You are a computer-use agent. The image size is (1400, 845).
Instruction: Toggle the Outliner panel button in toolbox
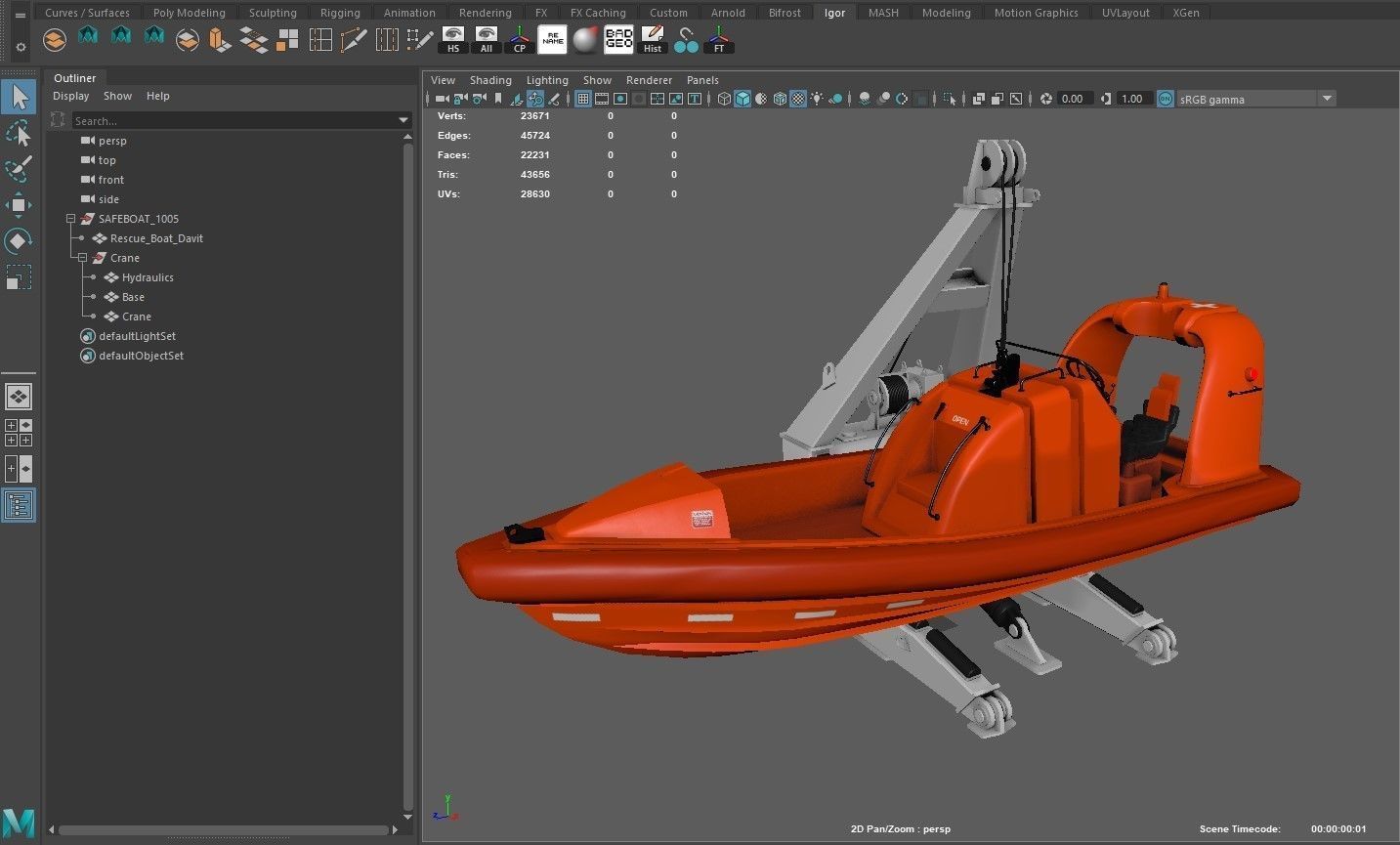[19, 505]
